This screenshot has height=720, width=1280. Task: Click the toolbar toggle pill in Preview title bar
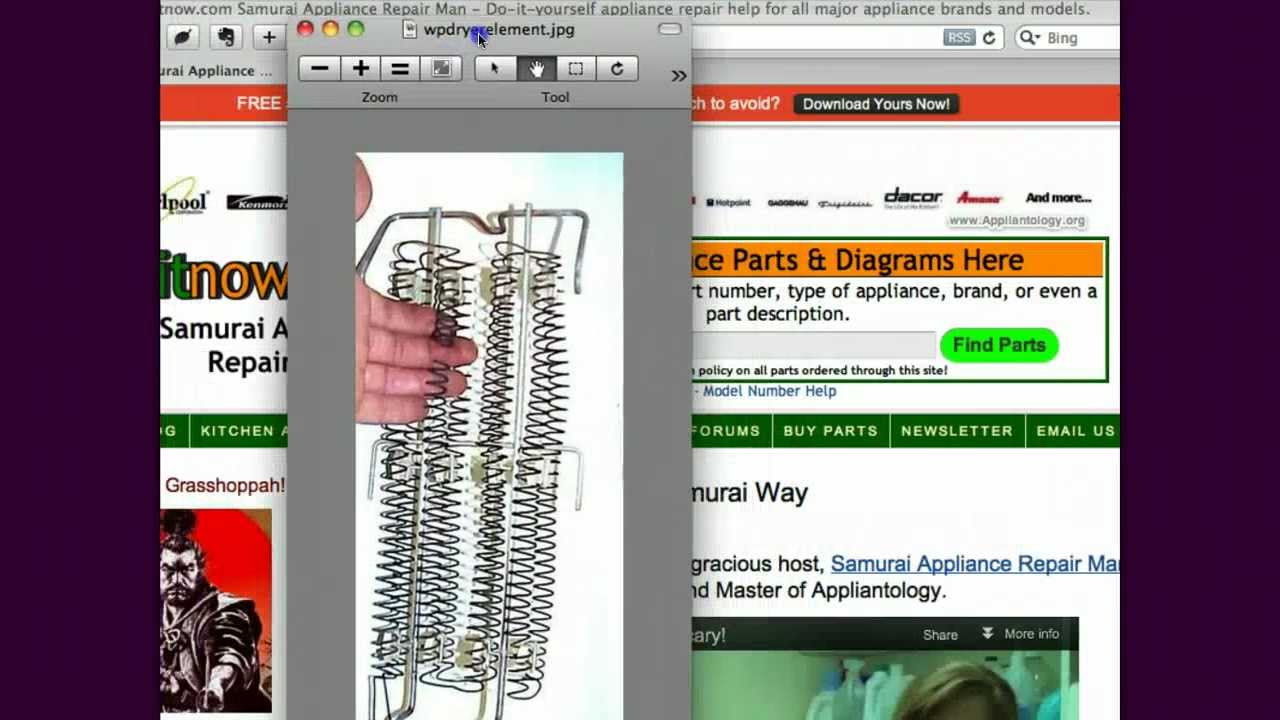click(x=669, y=30)
